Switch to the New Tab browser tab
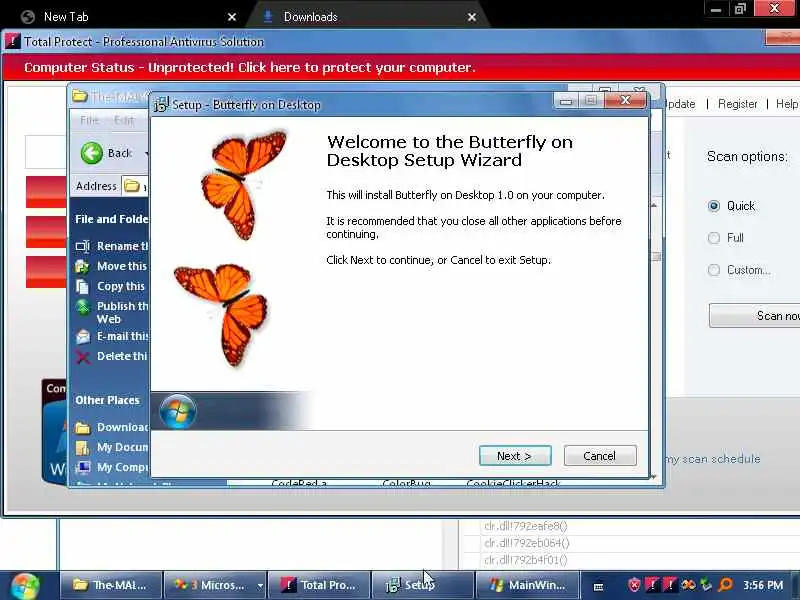 pyautogui.click(x=122, y=17)
